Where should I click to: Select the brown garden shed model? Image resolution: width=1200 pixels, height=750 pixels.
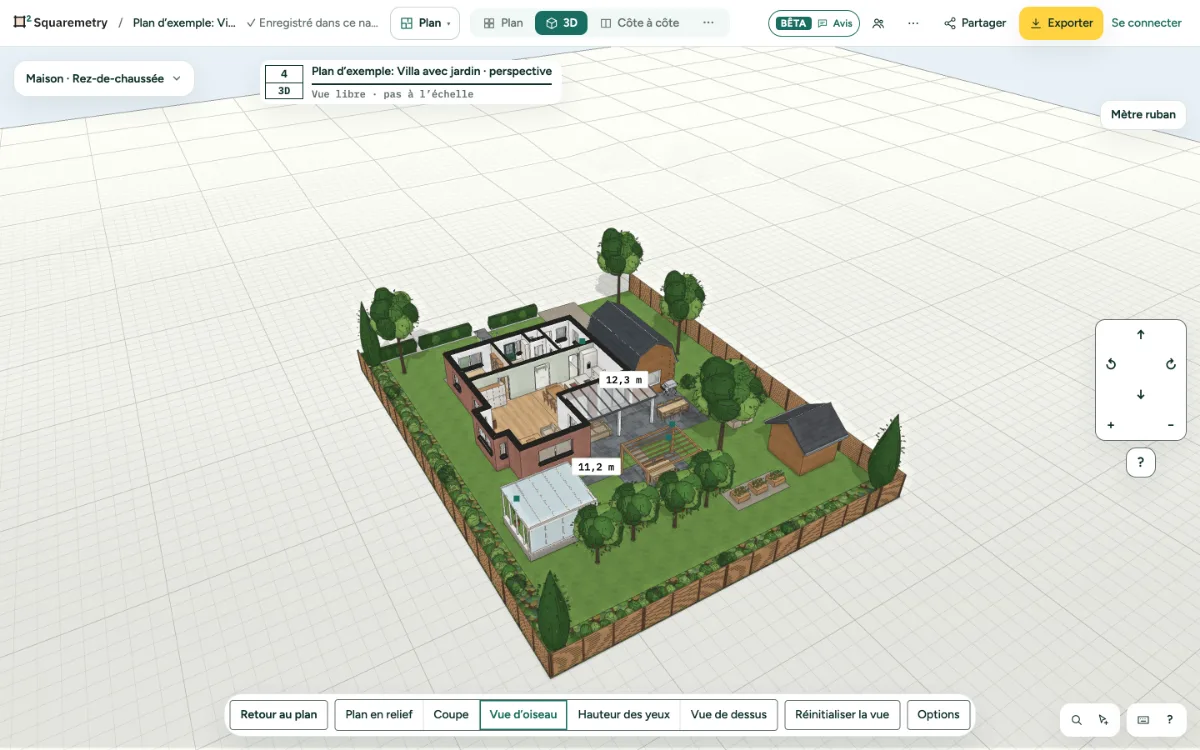(807, 436)
